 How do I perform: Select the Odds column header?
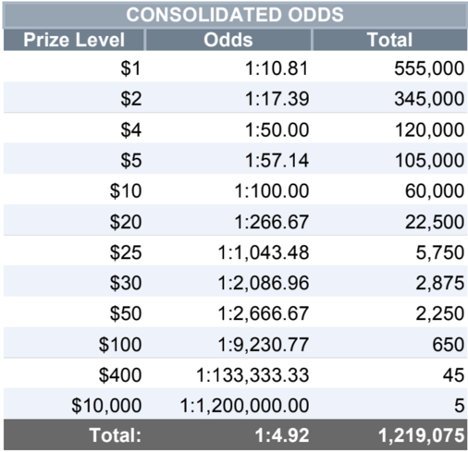[x=228, y=40]
